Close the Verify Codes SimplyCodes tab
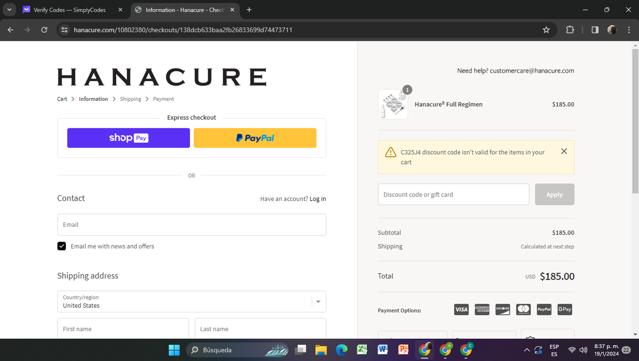The width and height of the screenshot is (639, 361). [120, 10]
